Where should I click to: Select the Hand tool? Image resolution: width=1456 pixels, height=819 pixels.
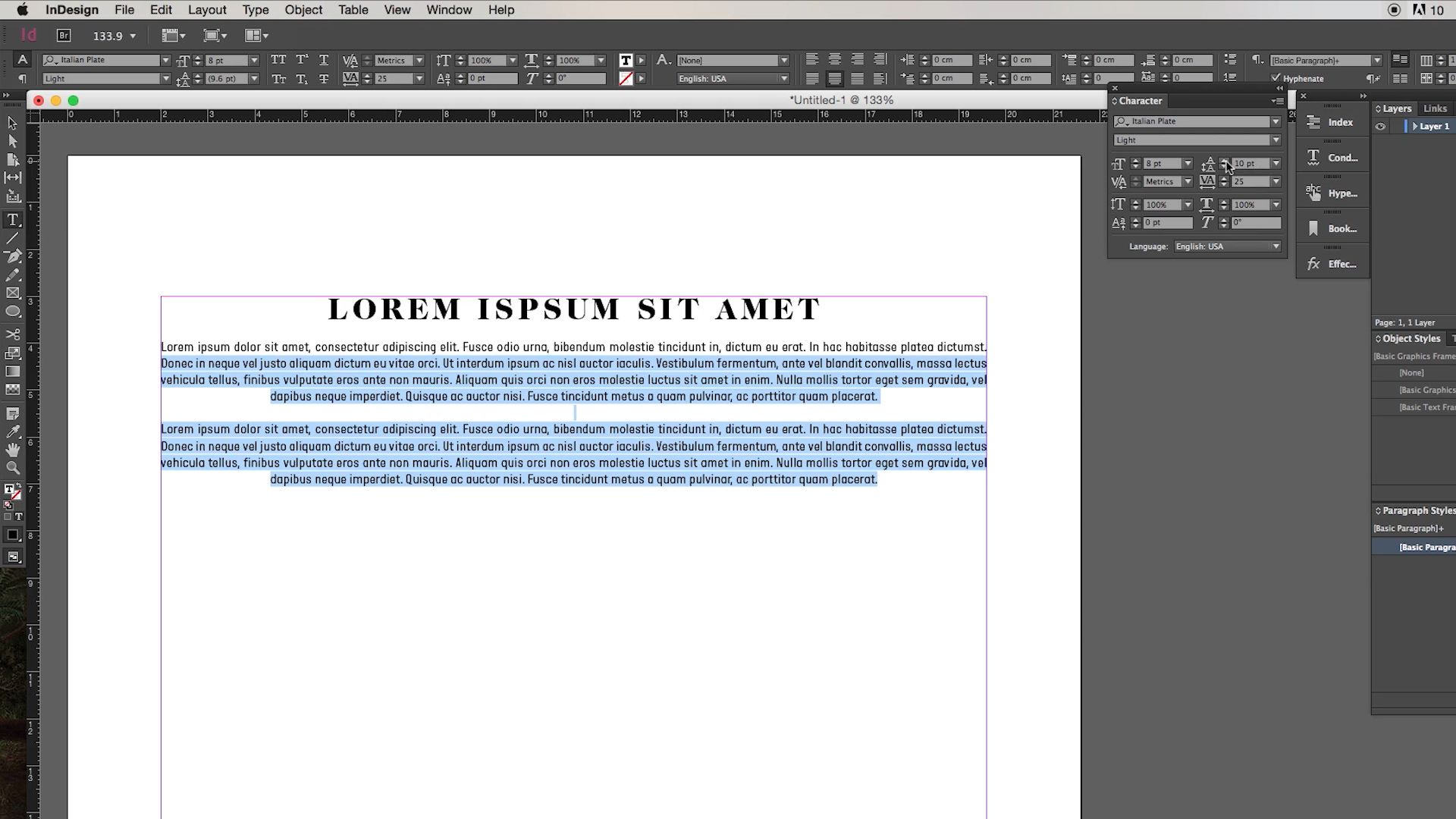click(12, 450)
